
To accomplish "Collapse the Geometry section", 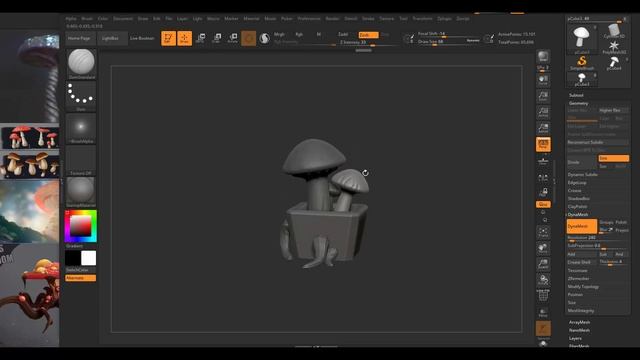I will 578,103.
